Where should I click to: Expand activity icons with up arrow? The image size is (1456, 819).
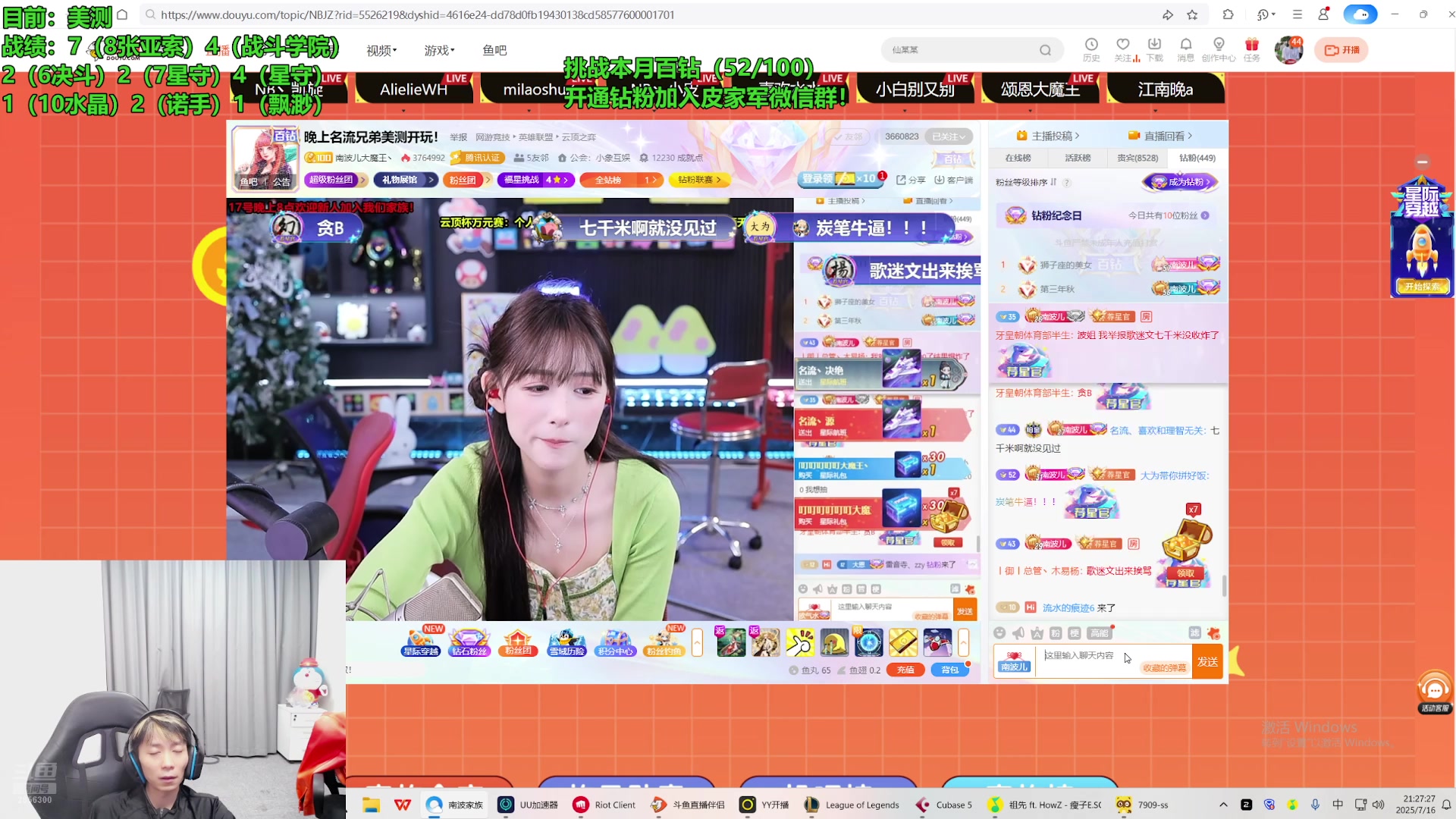(x=697, y=642)
